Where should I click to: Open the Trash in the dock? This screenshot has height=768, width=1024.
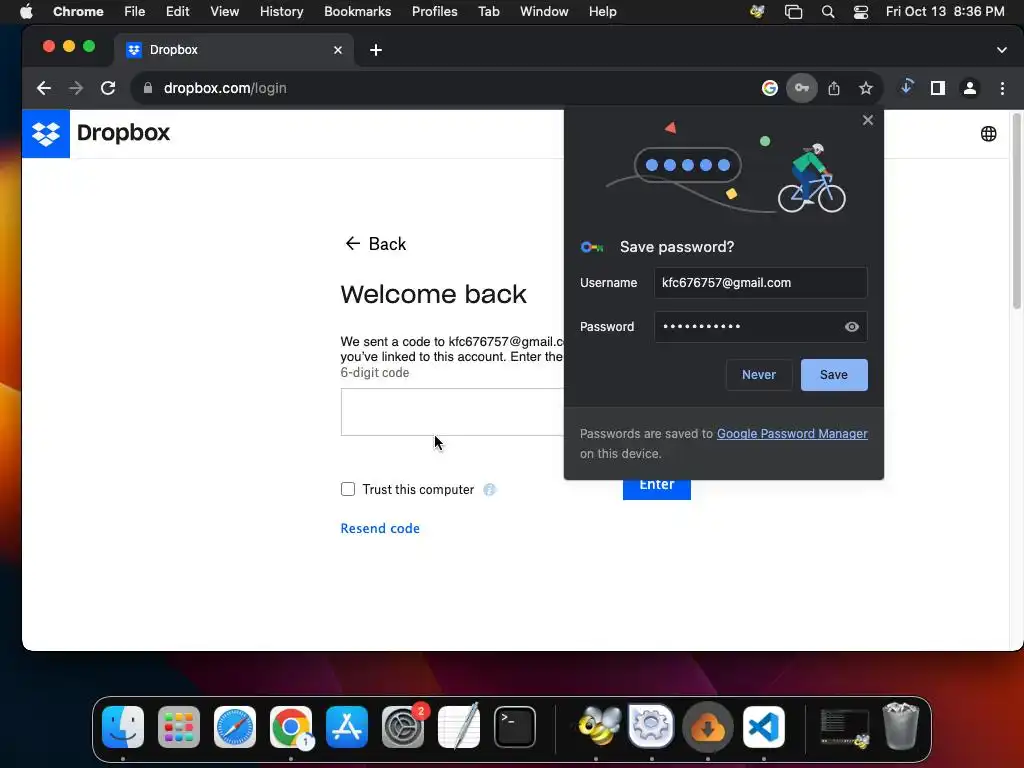[901, 726]
